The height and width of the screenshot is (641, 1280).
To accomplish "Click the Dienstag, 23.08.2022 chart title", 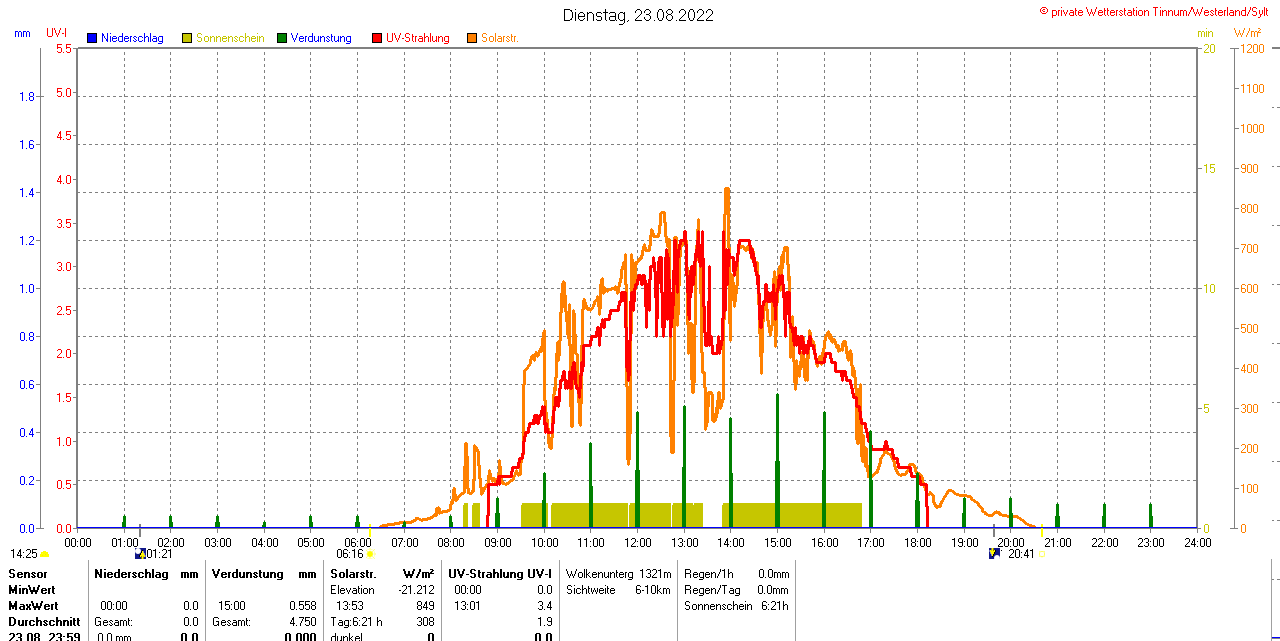I will click(x=638, y=15).
